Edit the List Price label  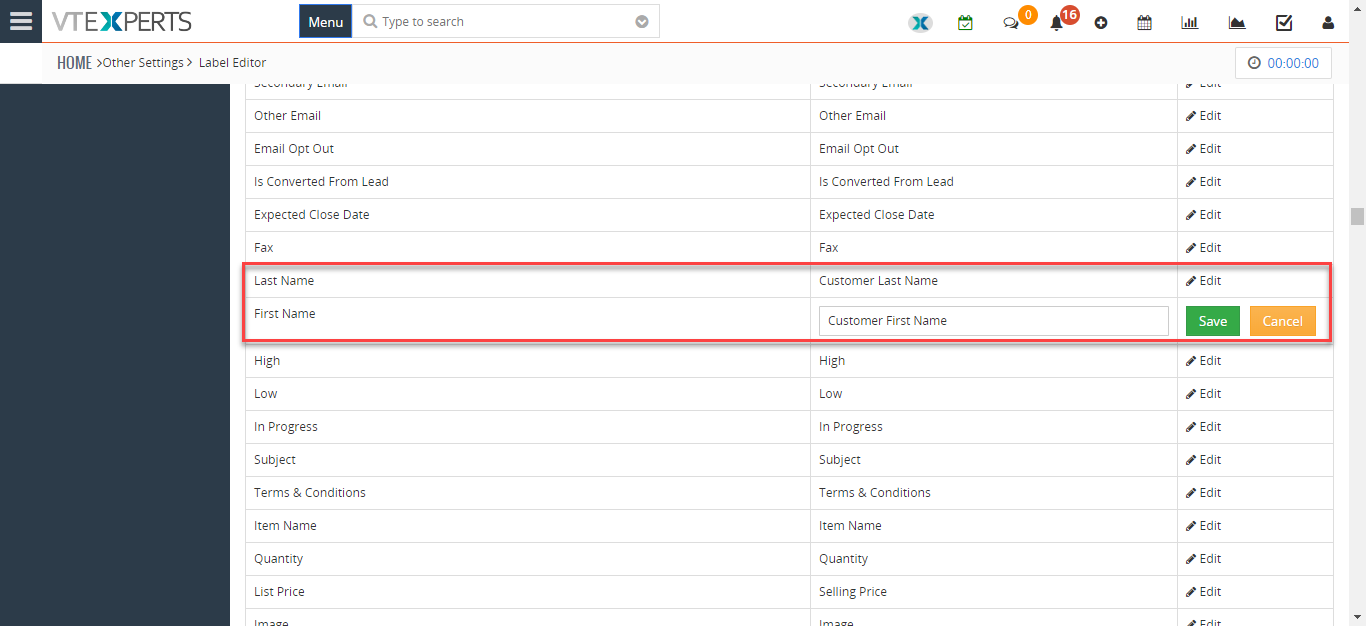(1203, 592)
